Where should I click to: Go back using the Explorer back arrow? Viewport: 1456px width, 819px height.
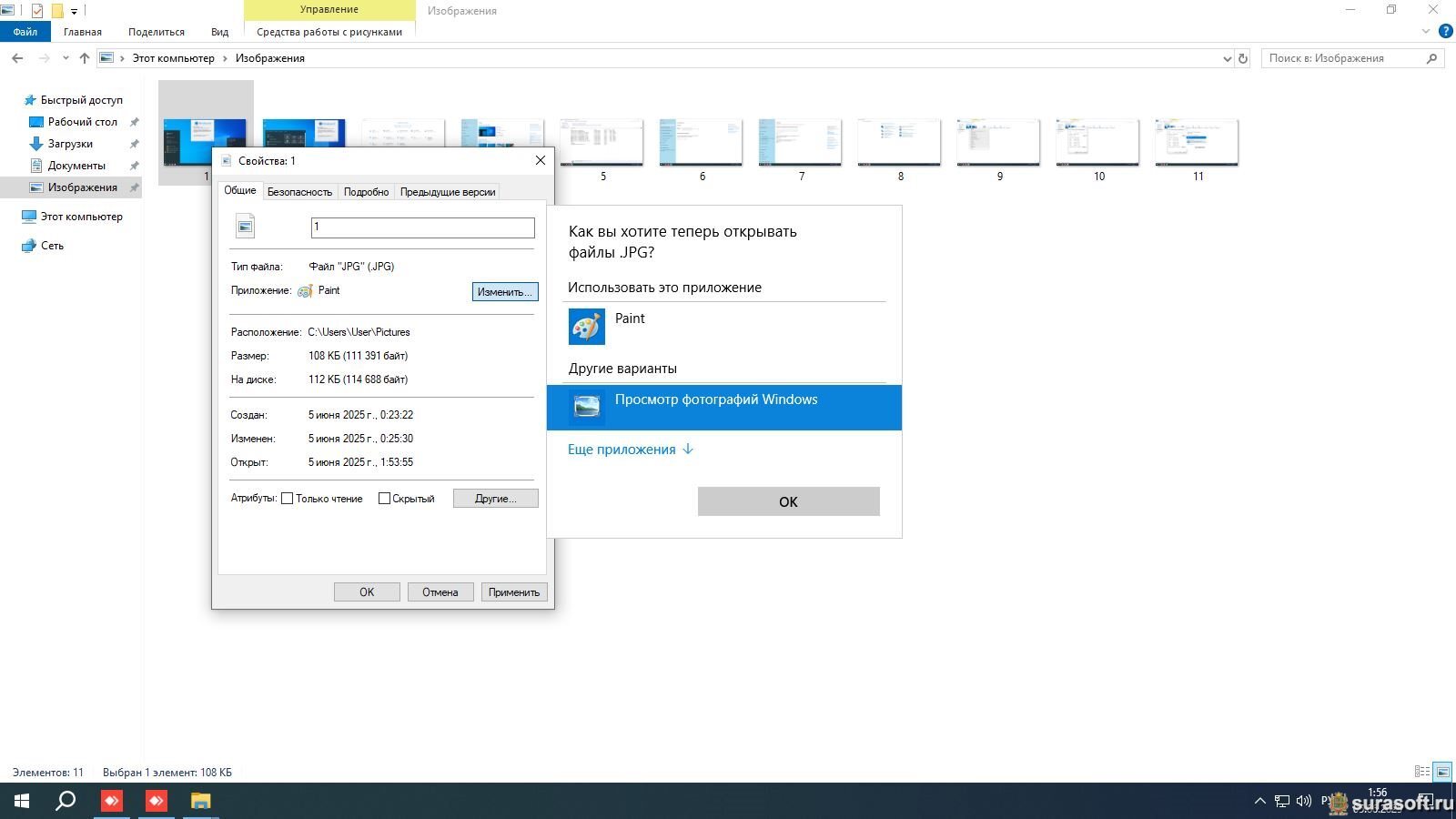pos(17,58)
